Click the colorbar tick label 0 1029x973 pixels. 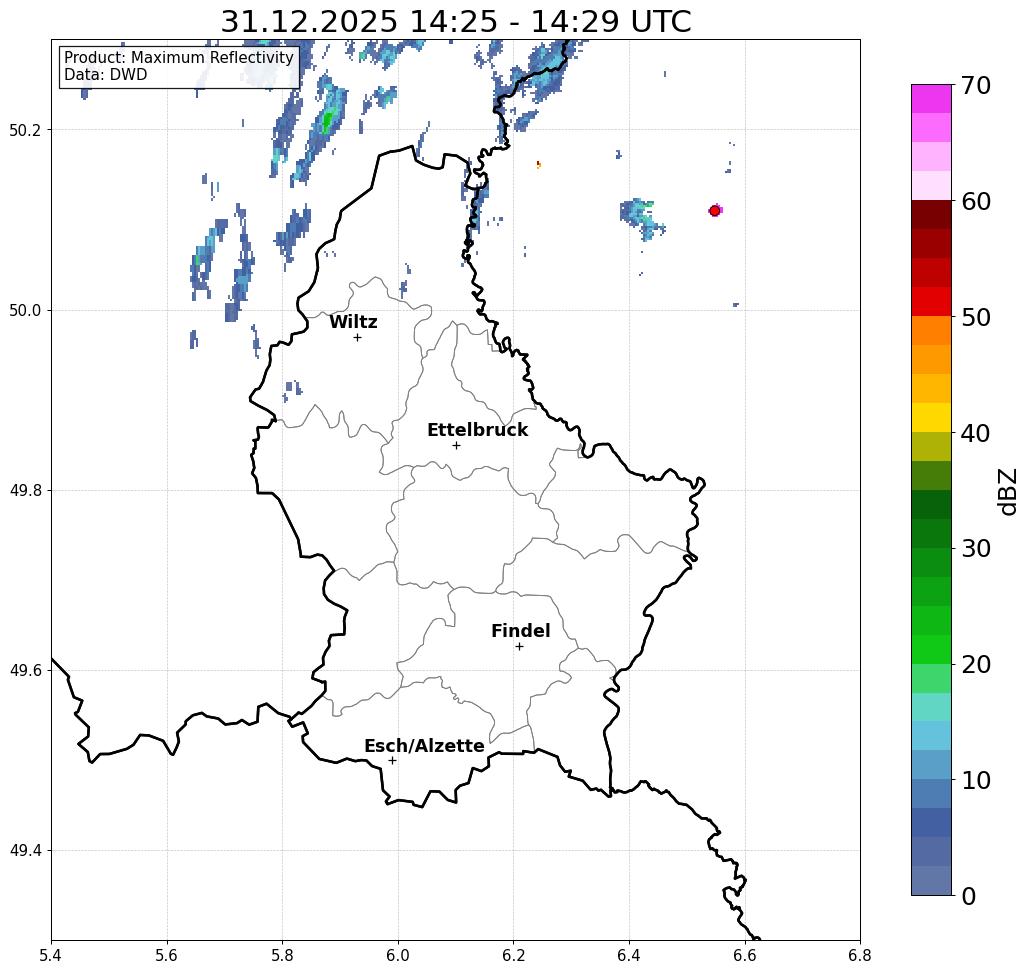969,896
